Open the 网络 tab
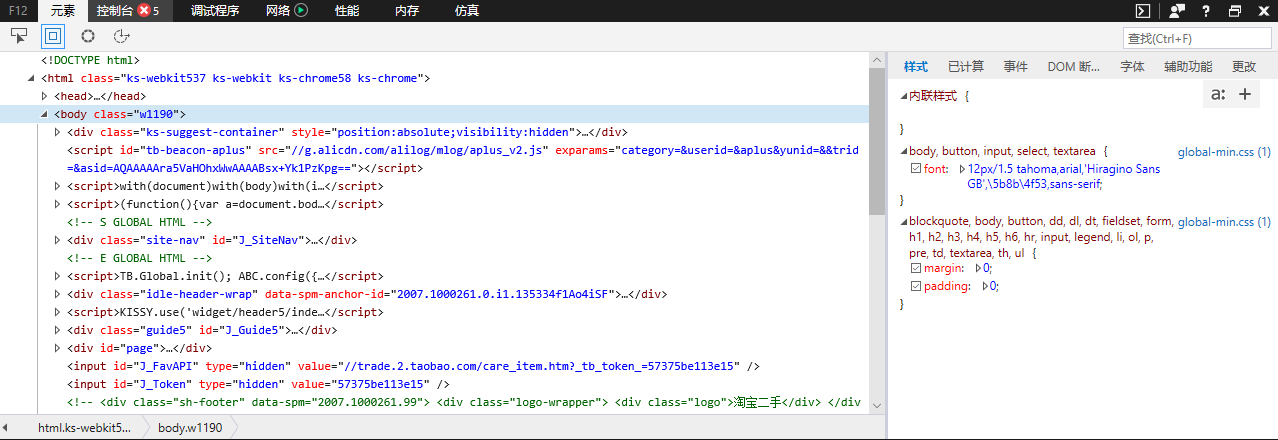The image size is (1278, 440). [287, 11]
